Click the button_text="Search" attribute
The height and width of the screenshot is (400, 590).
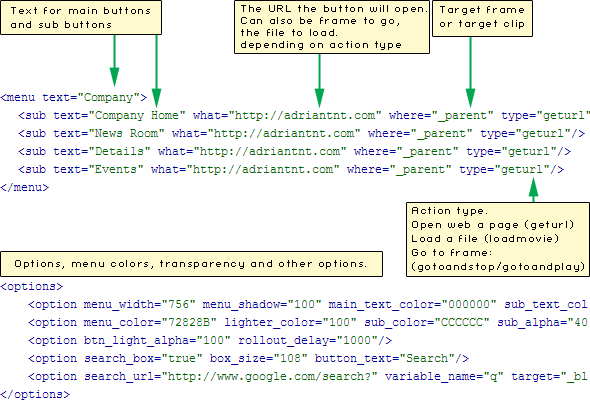pyautogui.click(x=385, y=358)
